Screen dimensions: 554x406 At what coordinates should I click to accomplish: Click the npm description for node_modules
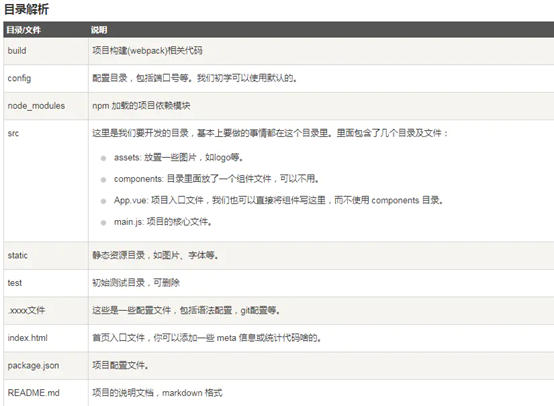(x=141, y=106)
